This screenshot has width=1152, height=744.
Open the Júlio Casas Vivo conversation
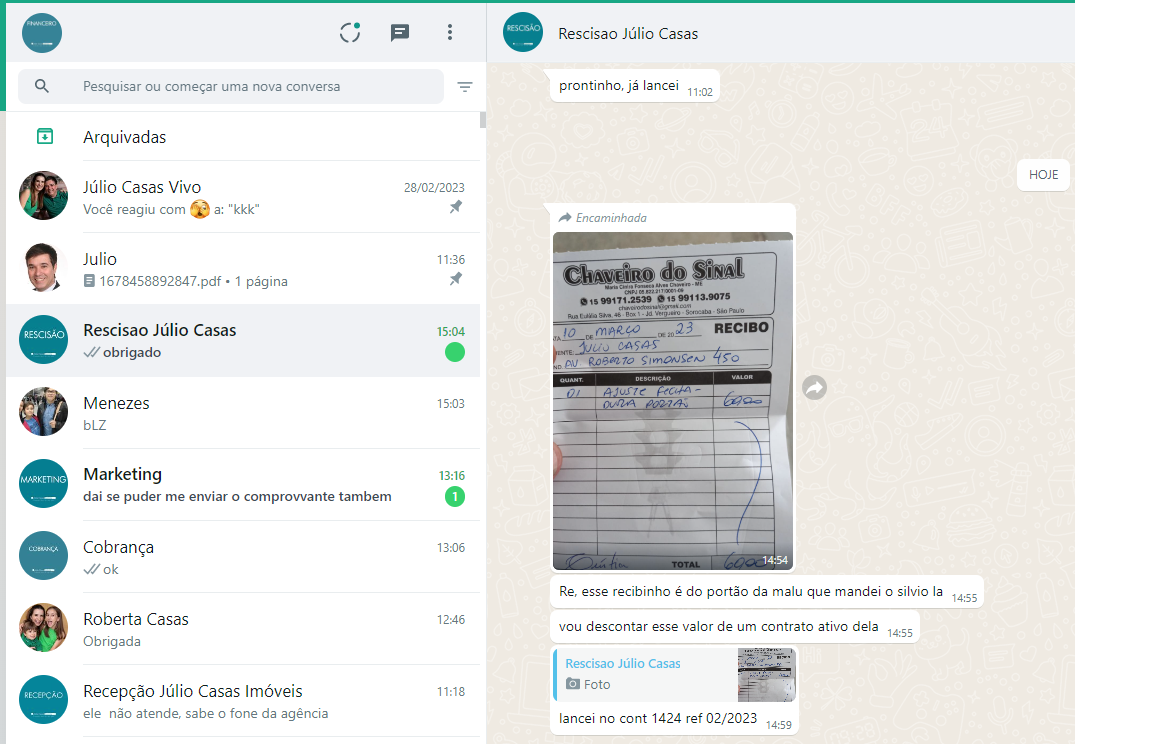[242, 197]
